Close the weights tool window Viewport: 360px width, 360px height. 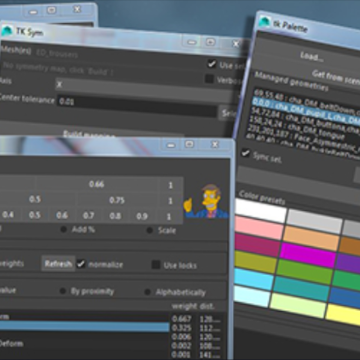coord(215,144)
